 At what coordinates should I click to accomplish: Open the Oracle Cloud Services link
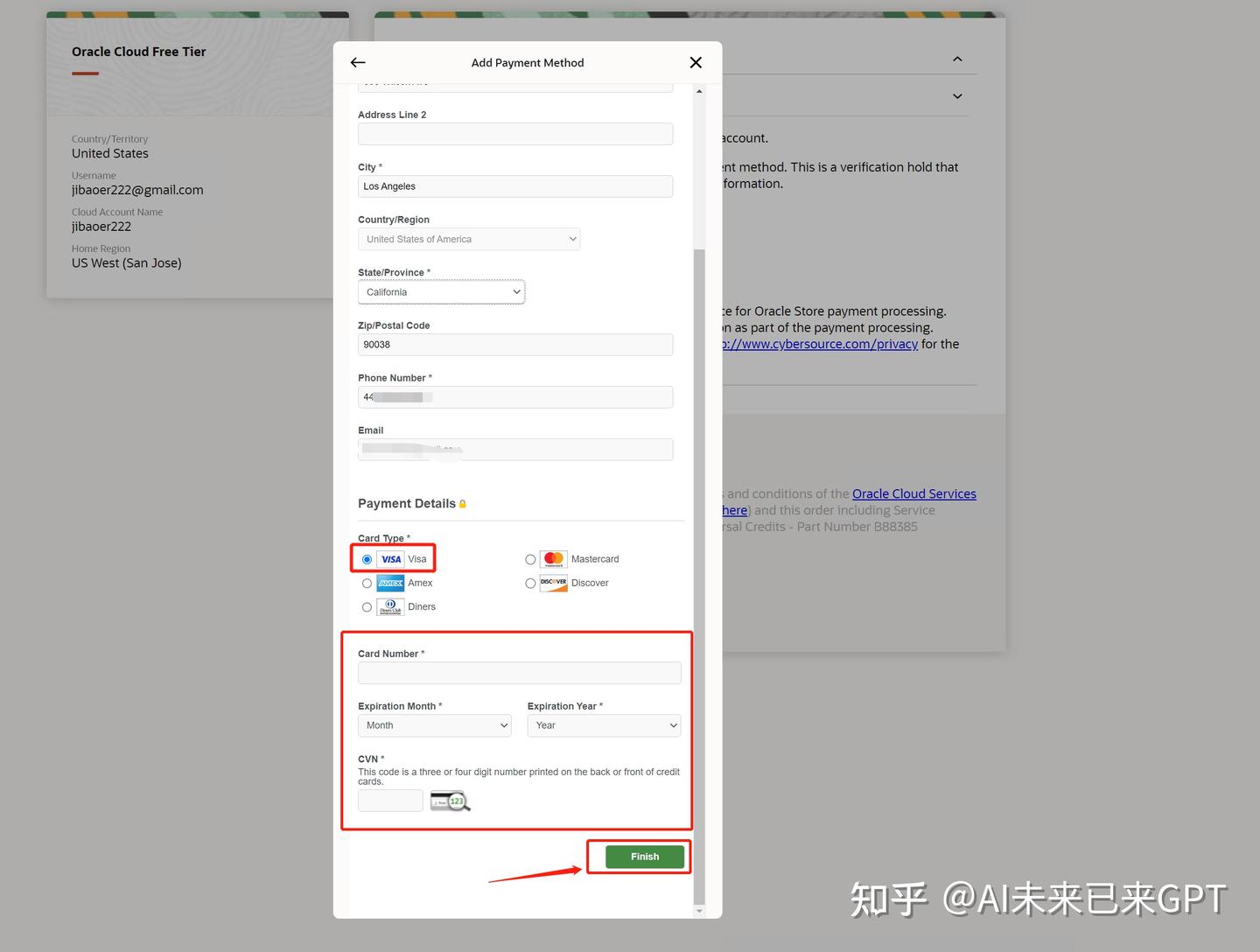pos(914,493)
